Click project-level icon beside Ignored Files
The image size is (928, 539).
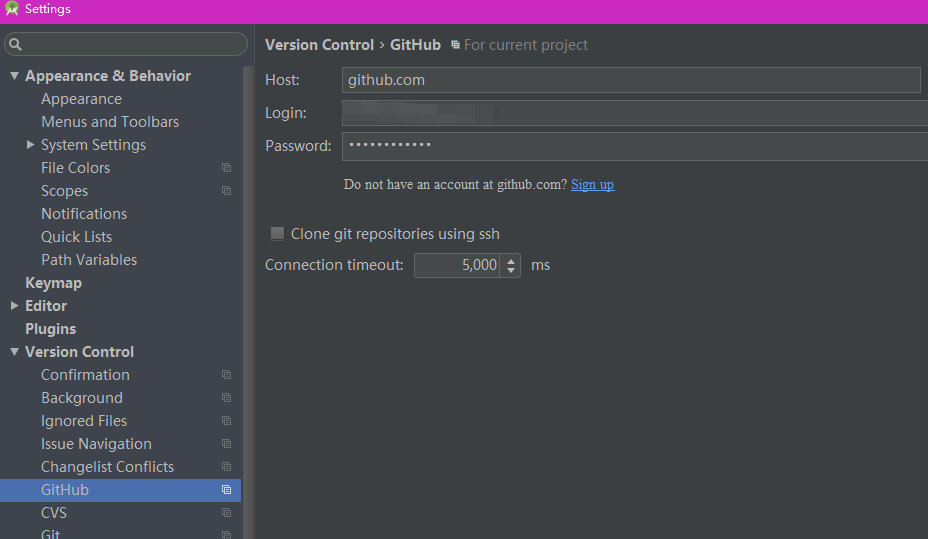click(x=226, y=421)
